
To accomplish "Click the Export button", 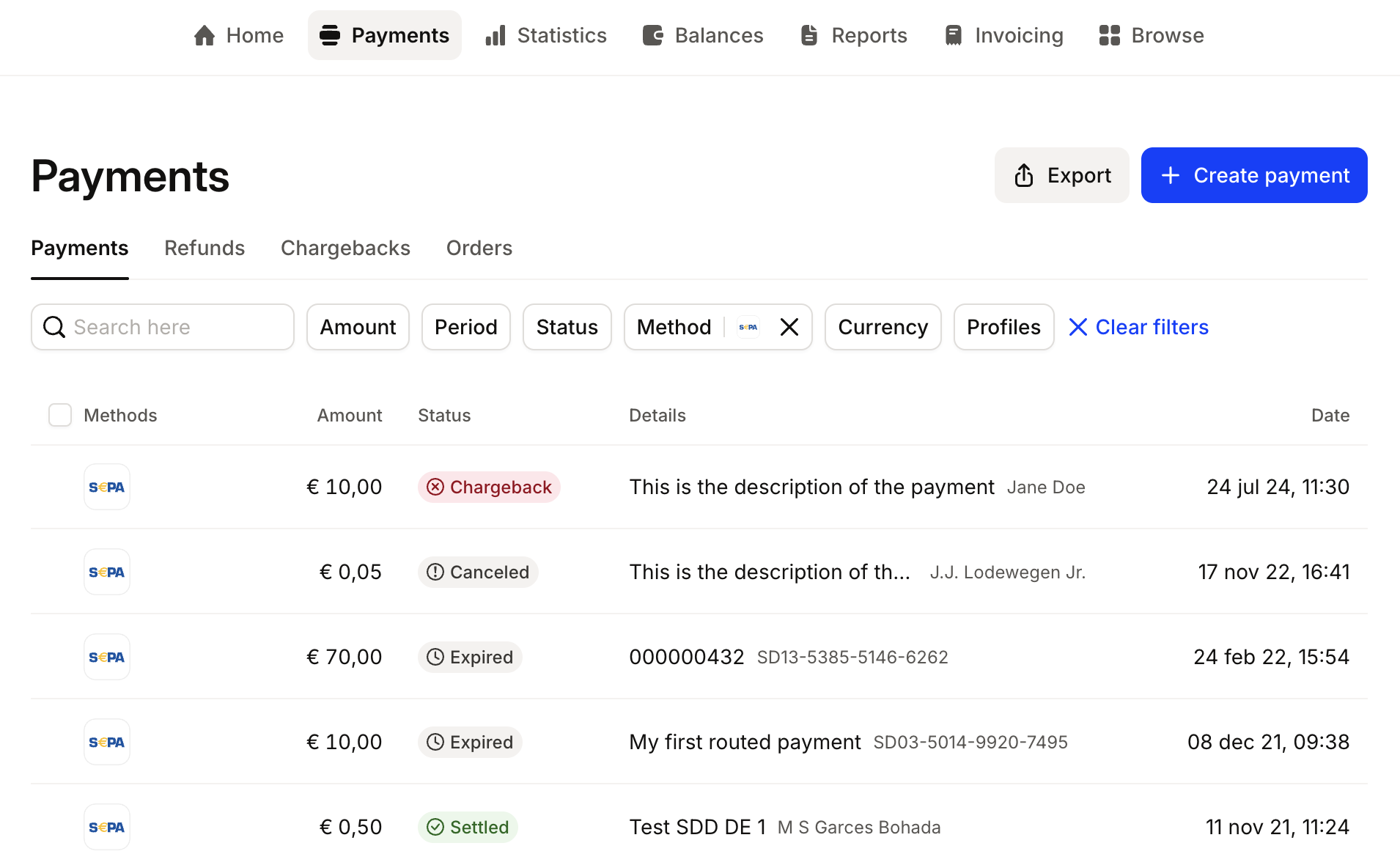I will pyautogui.click(x=1061, y=175).
